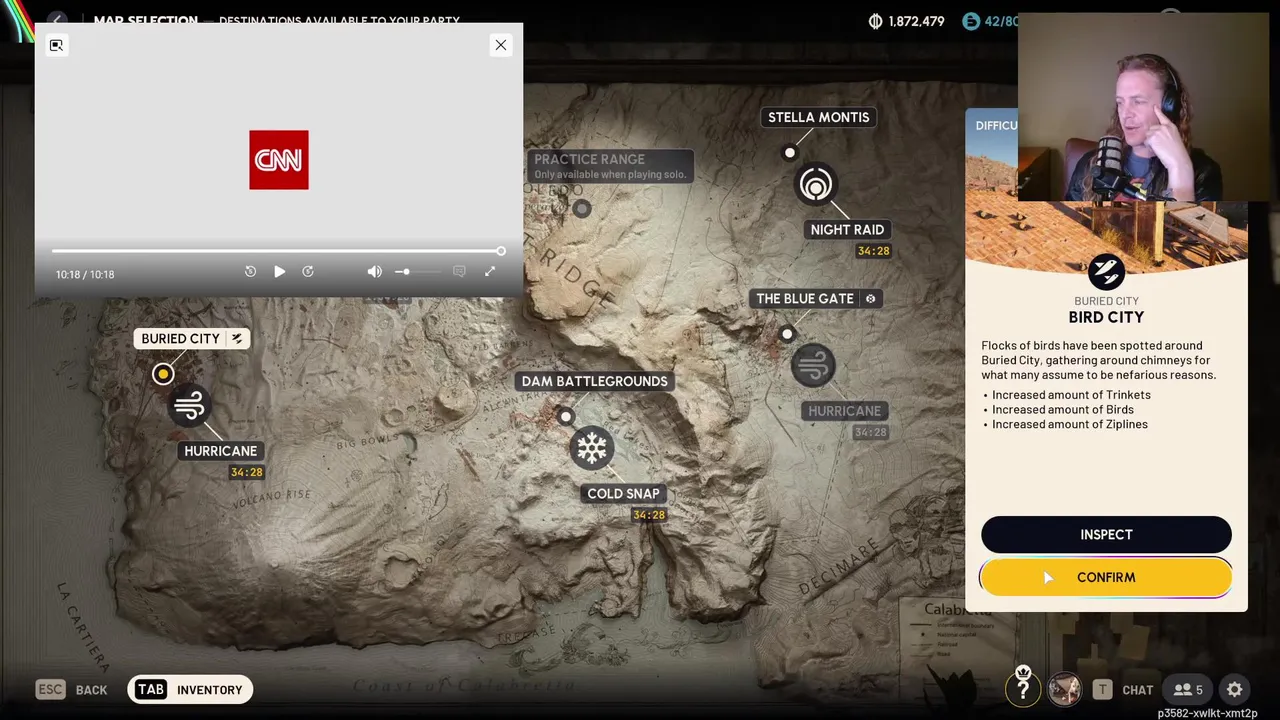Confirm the Buried City destination
Viewport: 1280px width, 720px height.
1106,577
